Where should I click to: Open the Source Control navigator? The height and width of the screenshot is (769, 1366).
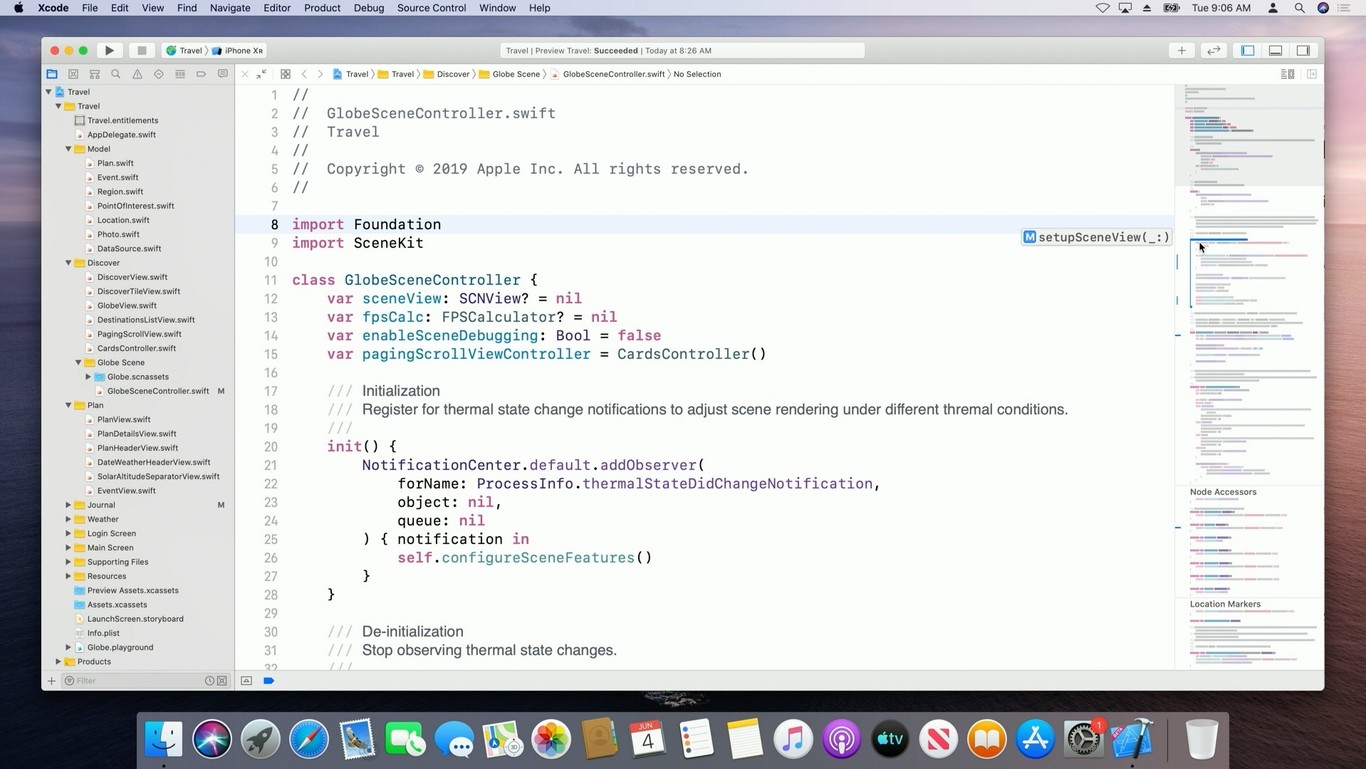[73, 74]
